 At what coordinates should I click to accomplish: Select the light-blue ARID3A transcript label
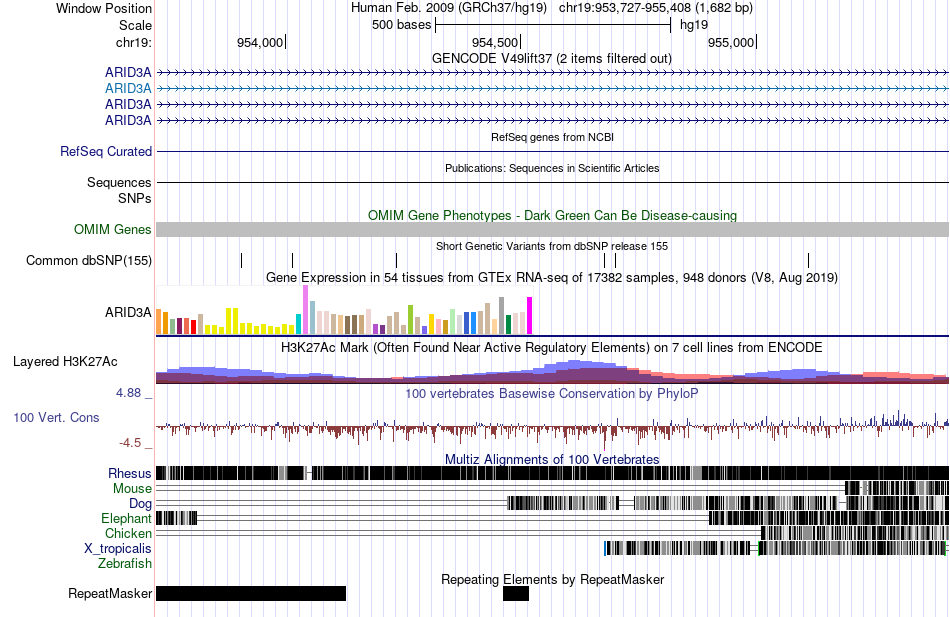coord(128,88)
